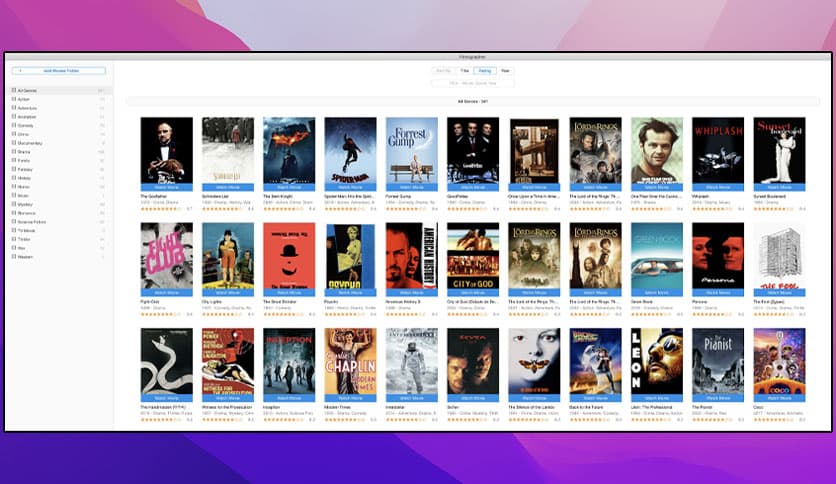Viewport: 836px width, 484px height.
Task: Click the film icon beside Fantasy genre
Action: click(x=14, y=169)
